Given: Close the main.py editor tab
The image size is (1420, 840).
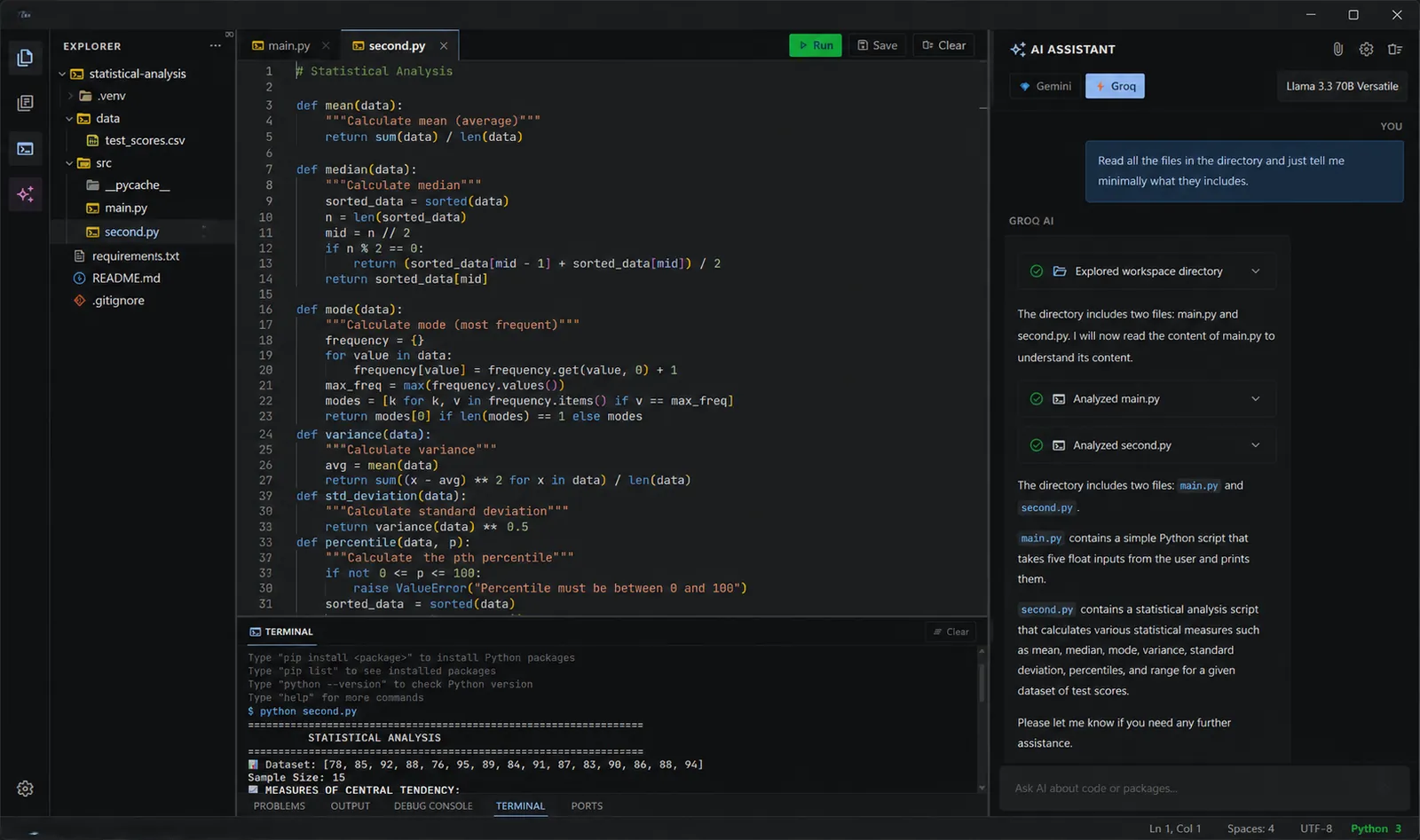Looking at the screenshot, I should point(326,45).
